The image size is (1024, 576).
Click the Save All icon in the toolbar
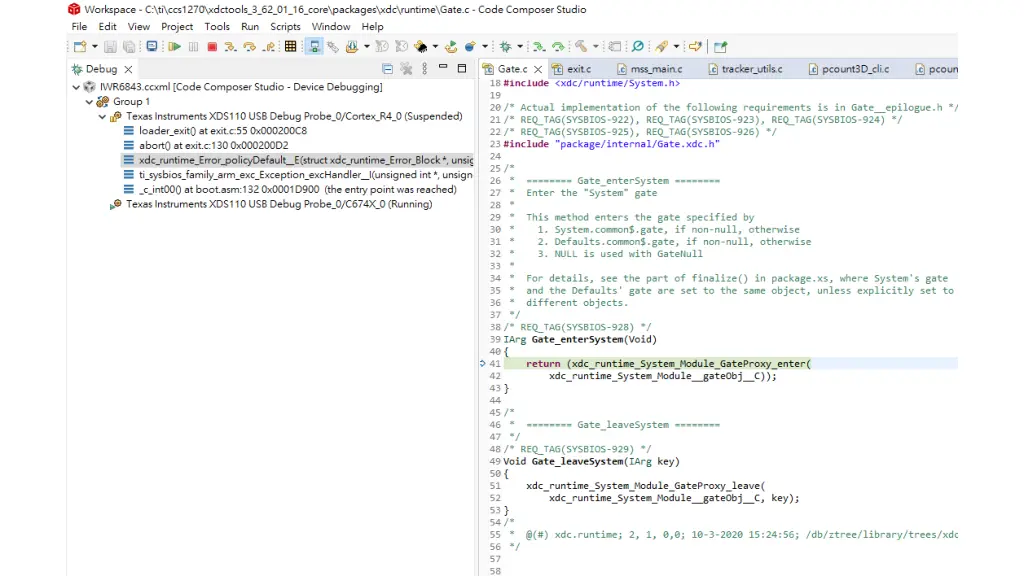point(129,46)
